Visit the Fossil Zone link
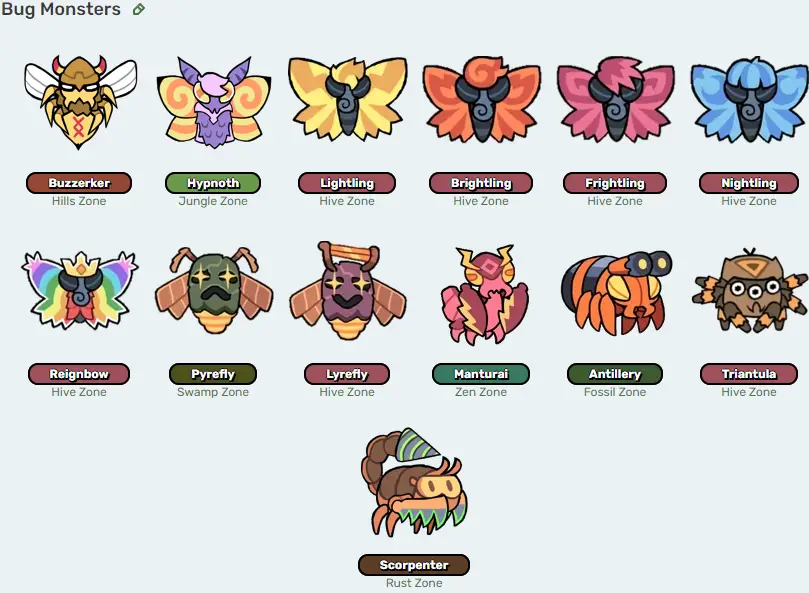This screenshot has width=809, height=593. (x=615, y=392)
